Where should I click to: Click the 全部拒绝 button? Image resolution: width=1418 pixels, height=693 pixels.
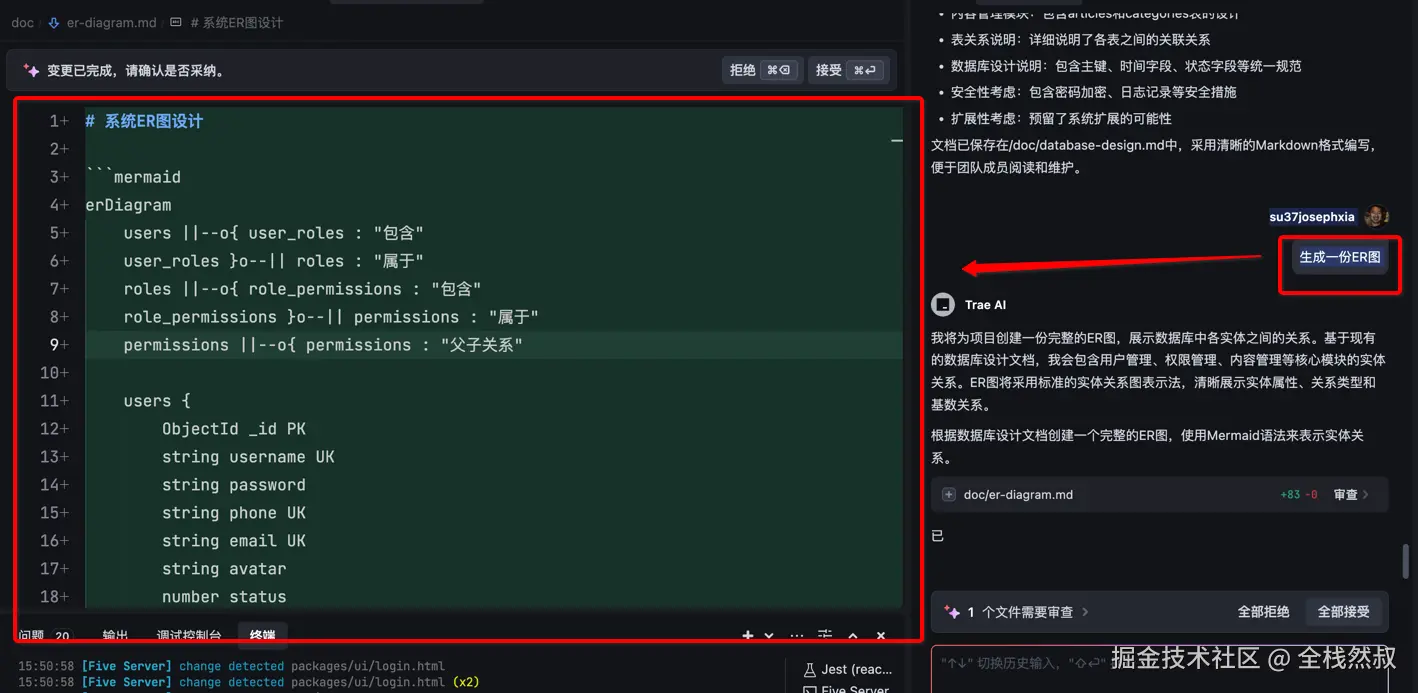[x=1263, y=612]
